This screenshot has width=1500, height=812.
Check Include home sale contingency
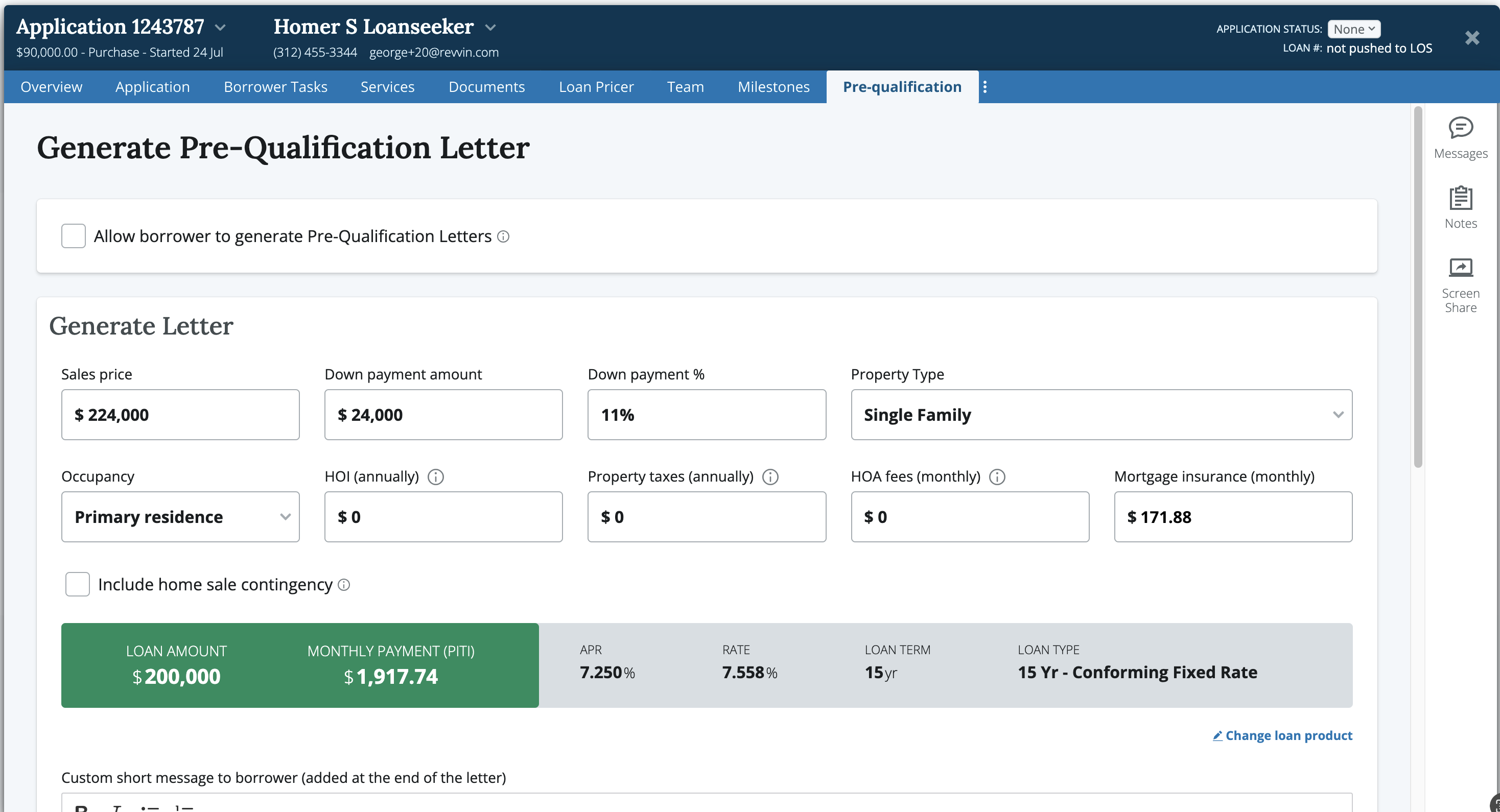pos(78,584)
